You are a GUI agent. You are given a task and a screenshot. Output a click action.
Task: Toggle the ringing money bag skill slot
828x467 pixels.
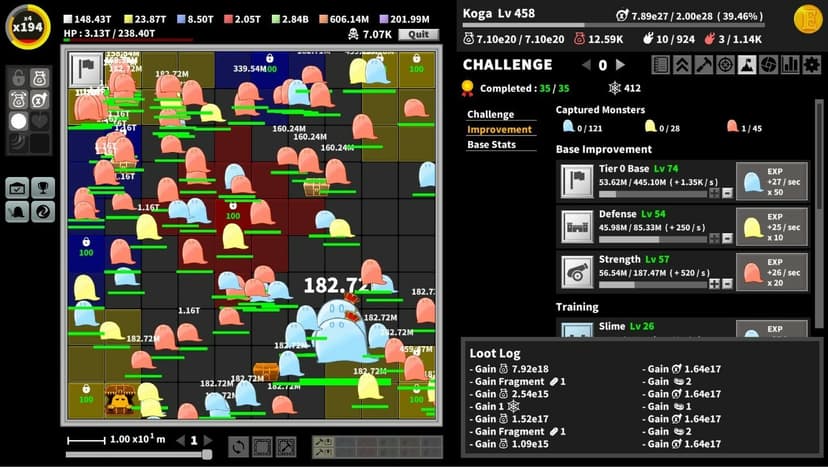tap(18, 100)
